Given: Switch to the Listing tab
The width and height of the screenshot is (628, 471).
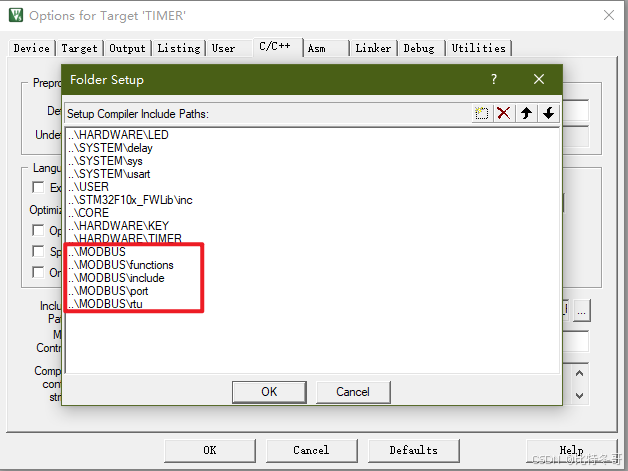Looking at the screenshot, I should [x=179, y=48].
